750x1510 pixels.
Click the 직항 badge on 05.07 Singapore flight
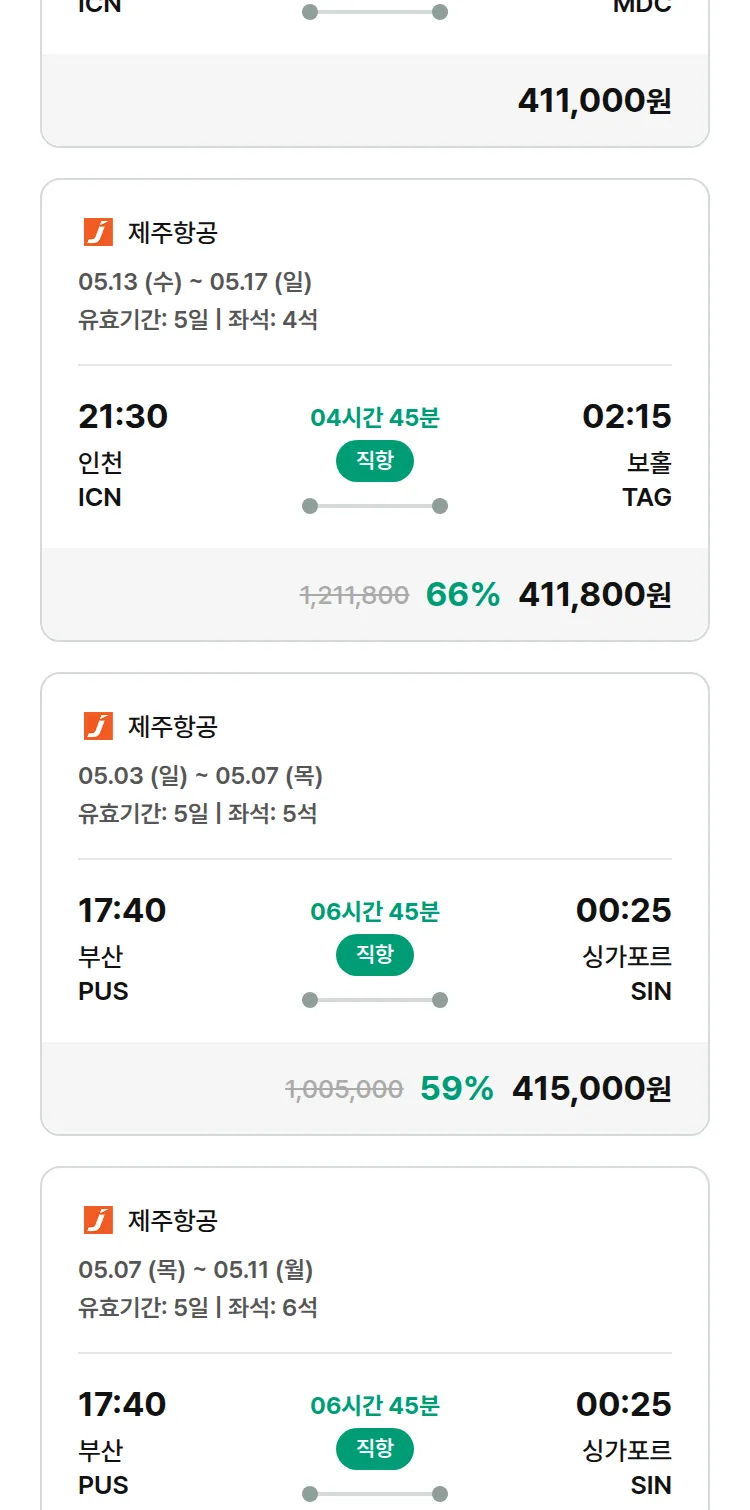click(374, 1449)
